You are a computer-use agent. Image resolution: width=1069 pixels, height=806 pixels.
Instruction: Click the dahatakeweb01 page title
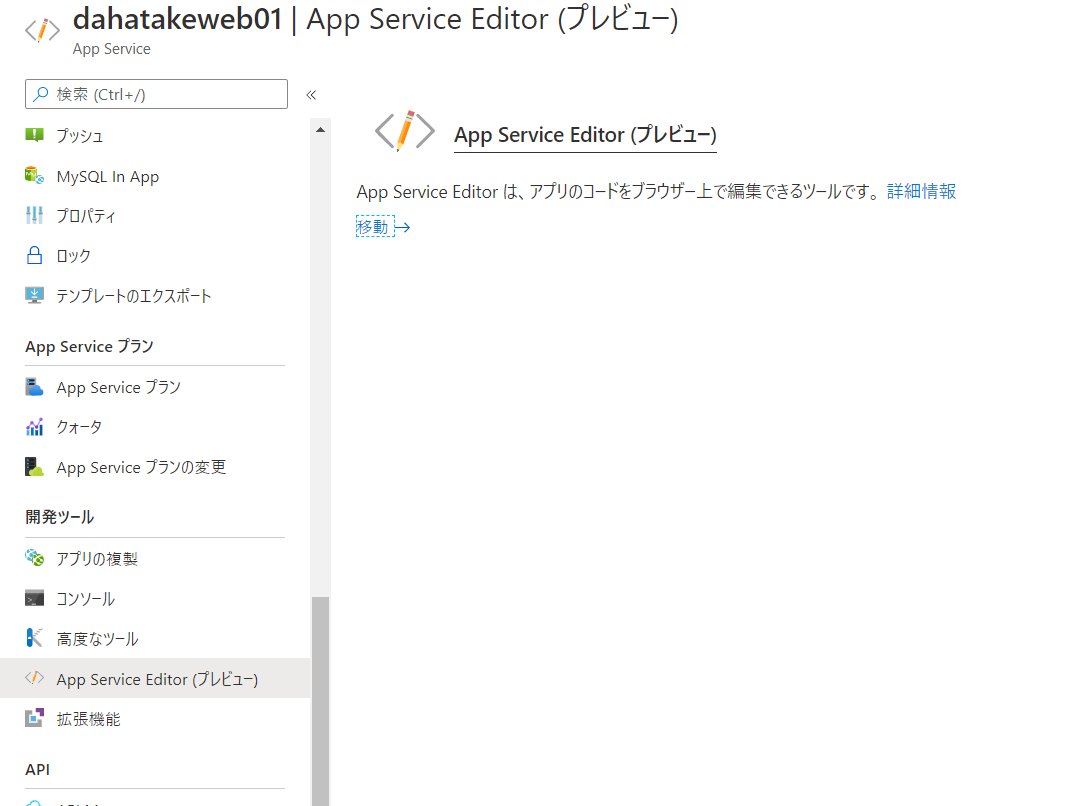[178, 19]
